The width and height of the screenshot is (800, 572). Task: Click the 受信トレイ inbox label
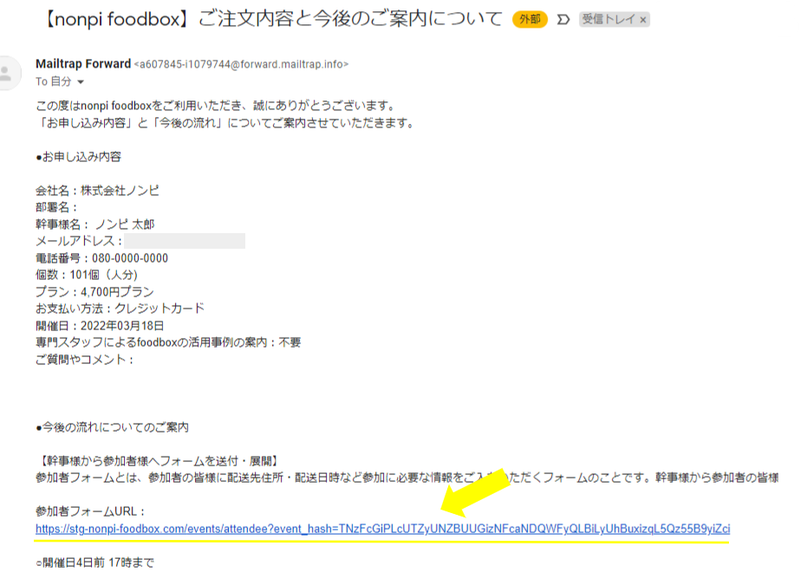coord(608,19)
